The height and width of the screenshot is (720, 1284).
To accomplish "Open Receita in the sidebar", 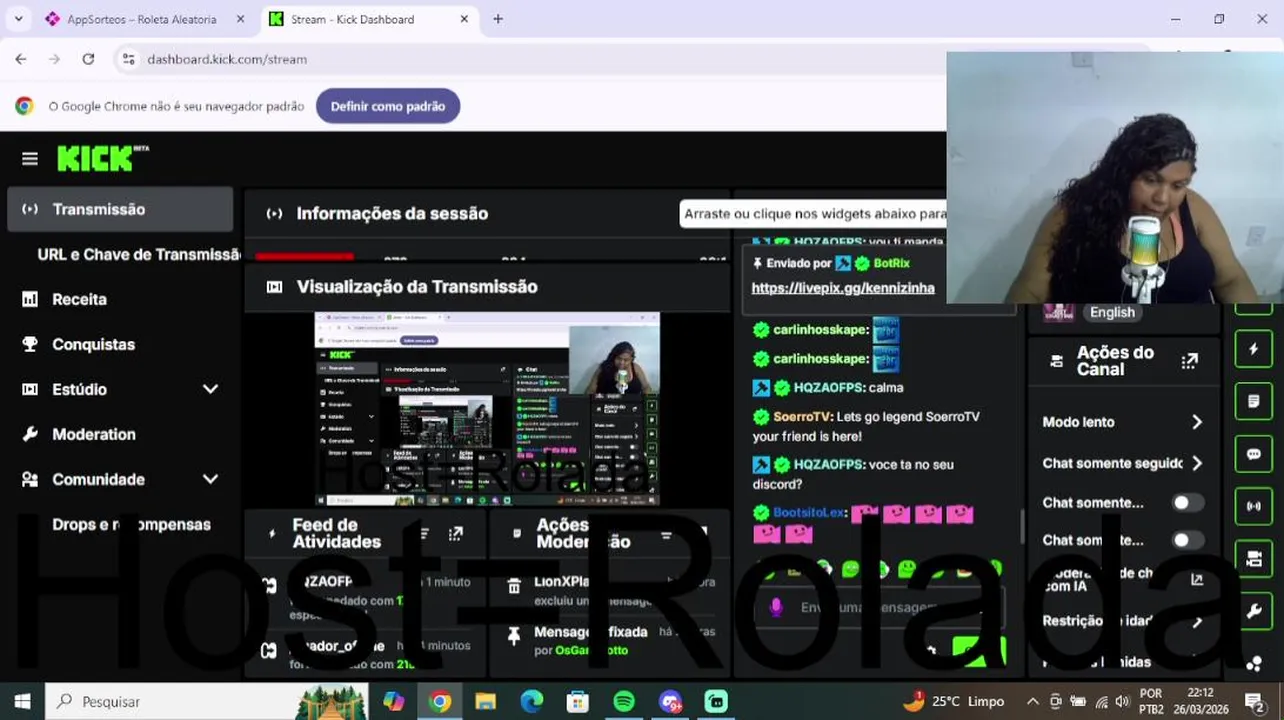I will pos(79,299).
